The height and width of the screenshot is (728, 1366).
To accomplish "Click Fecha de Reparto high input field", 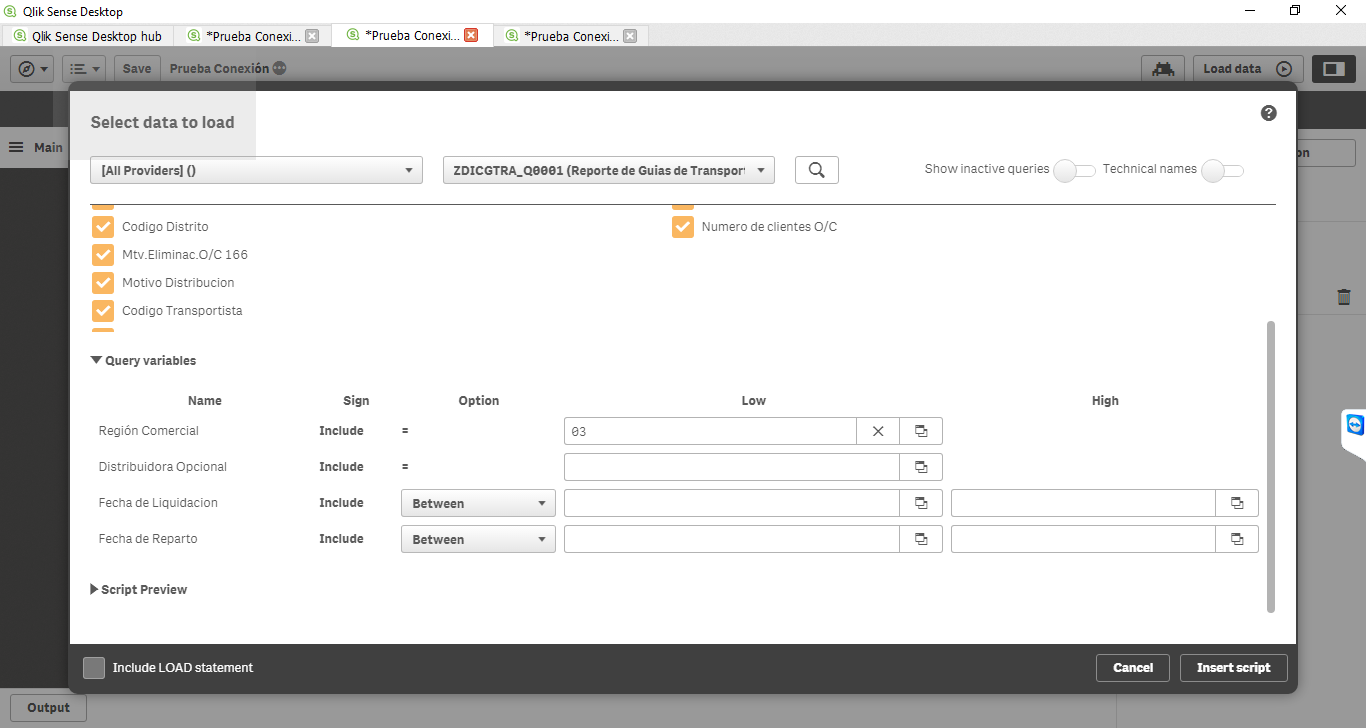I will 1083,539.
